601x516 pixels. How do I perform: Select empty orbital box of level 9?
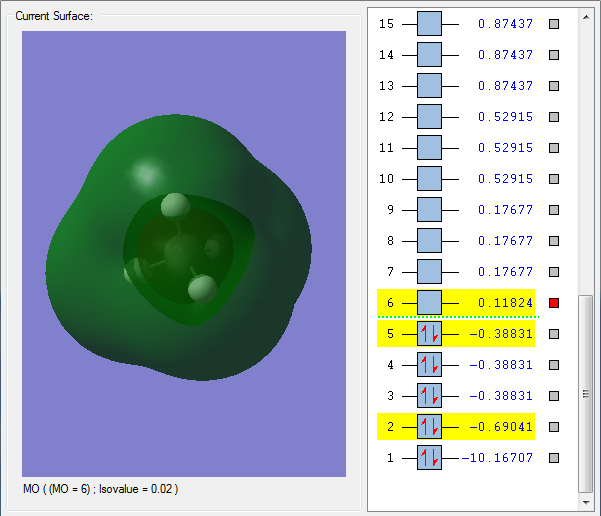[429, 210]
